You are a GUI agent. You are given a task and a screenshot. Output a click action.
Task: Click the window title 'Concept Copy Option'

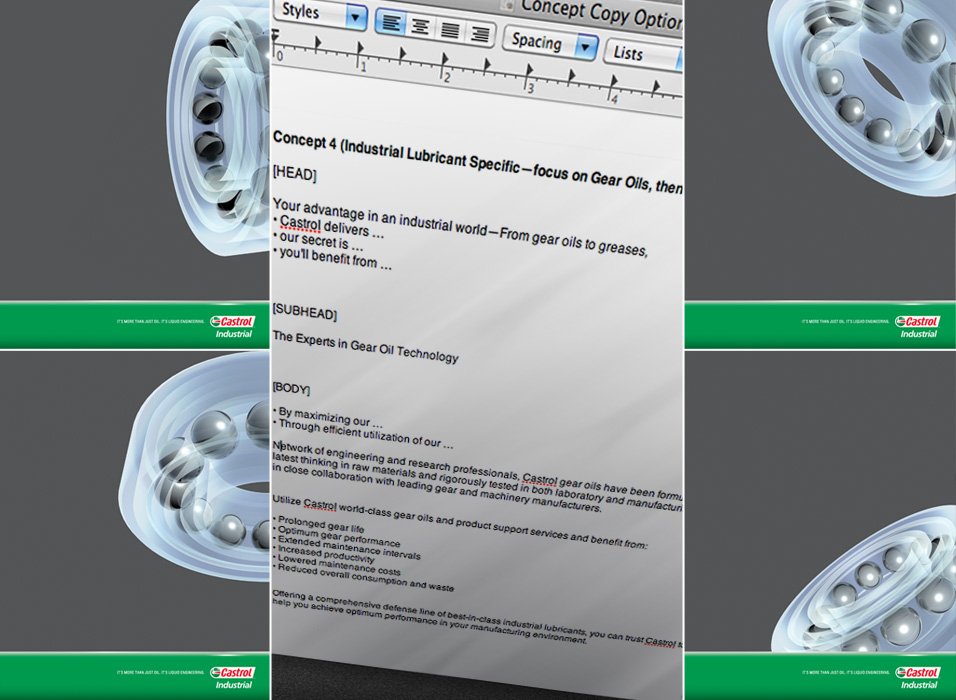[601, 14]
